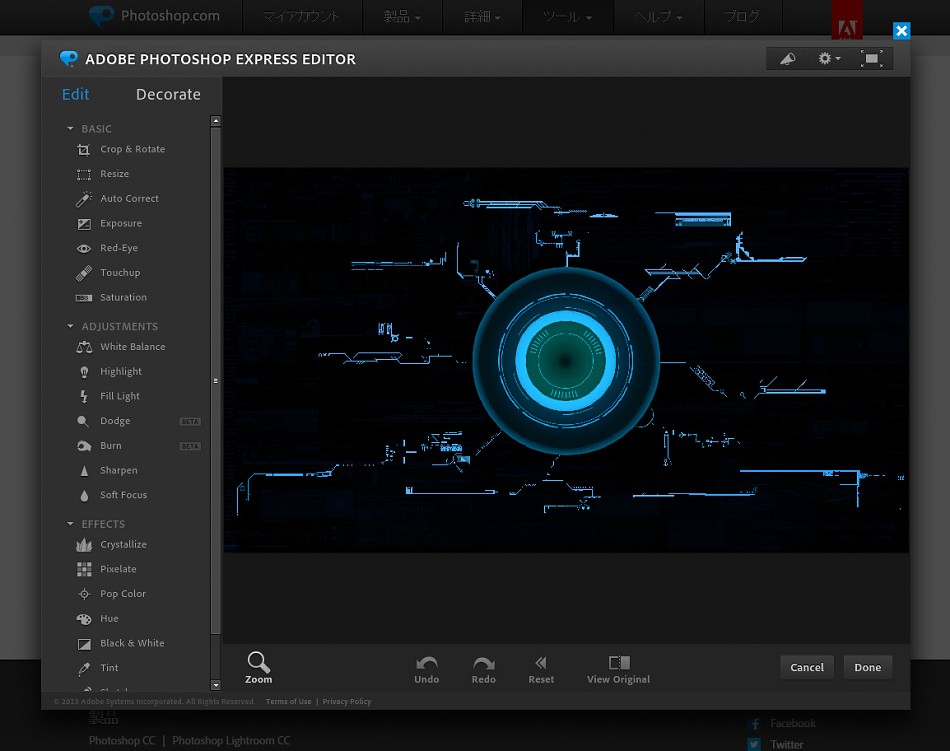Pick the Burn tool icon
The height and width of the screenshot is (751, 950).
[84, 446]
